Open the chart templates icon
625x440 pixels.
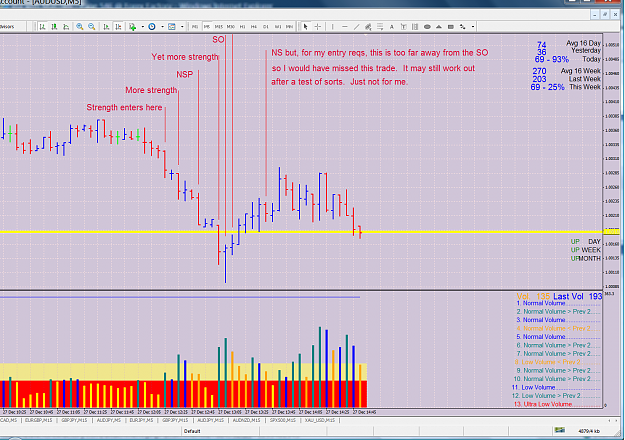point(172,27)
